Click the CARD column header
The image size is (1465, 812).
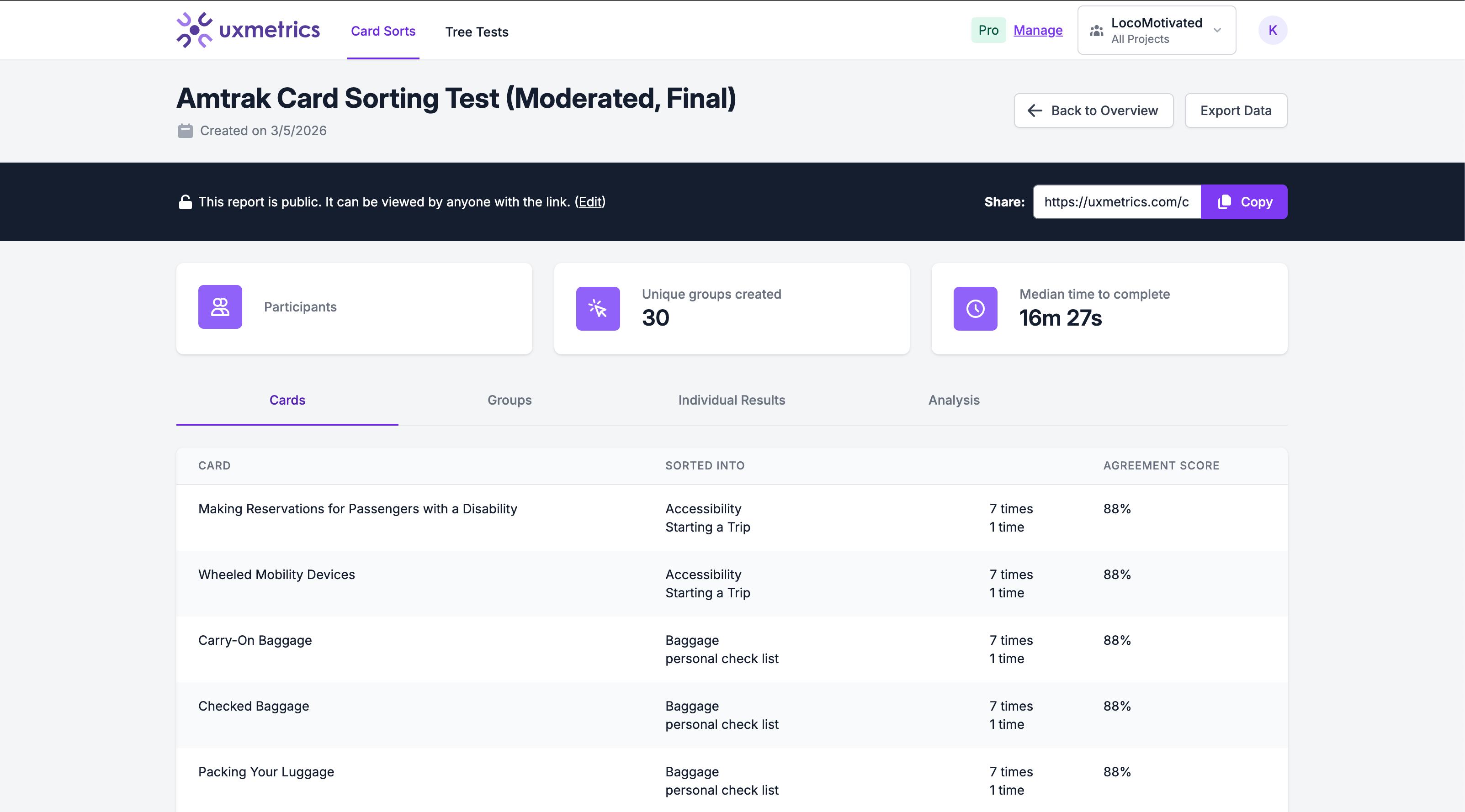point(214,465)
